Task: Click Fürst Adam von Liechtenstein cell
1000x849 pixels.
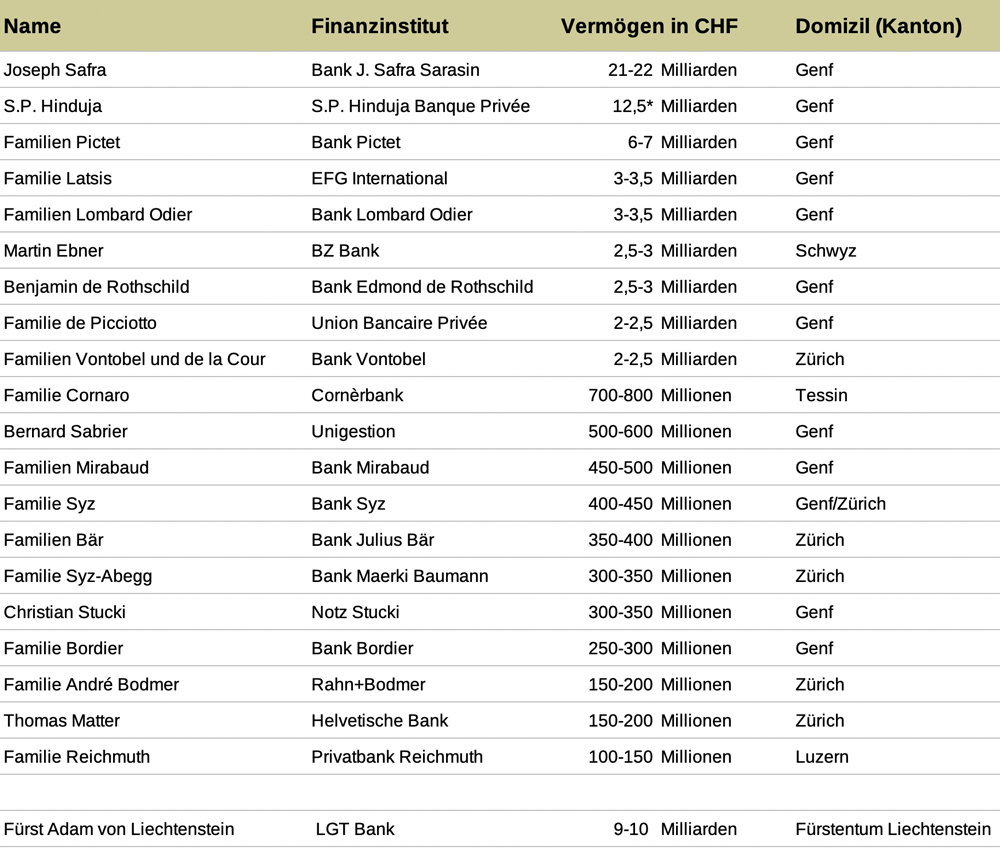Action: click(x=119, y=829)
